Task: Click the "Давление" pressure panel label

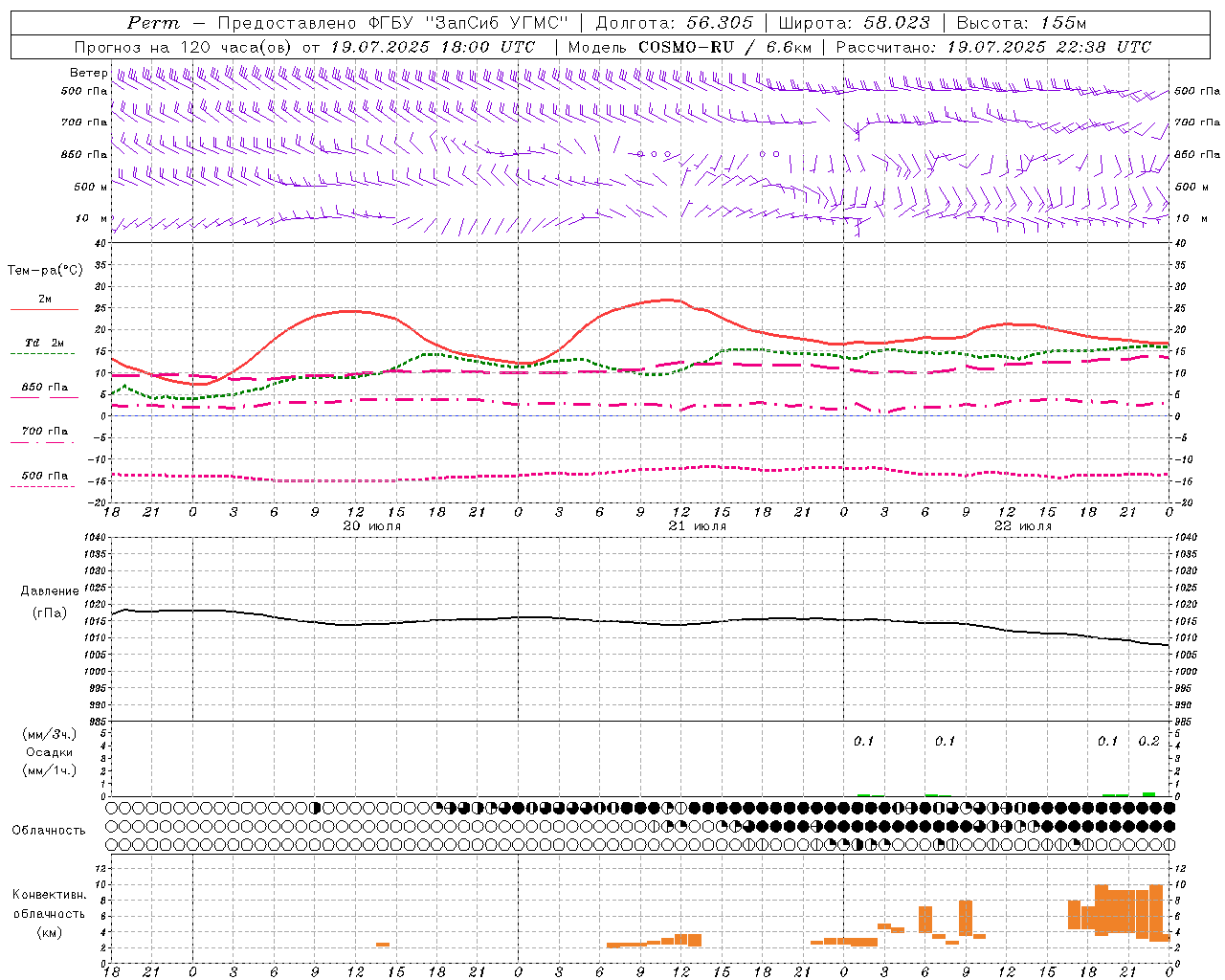Action: coord(50,591)
